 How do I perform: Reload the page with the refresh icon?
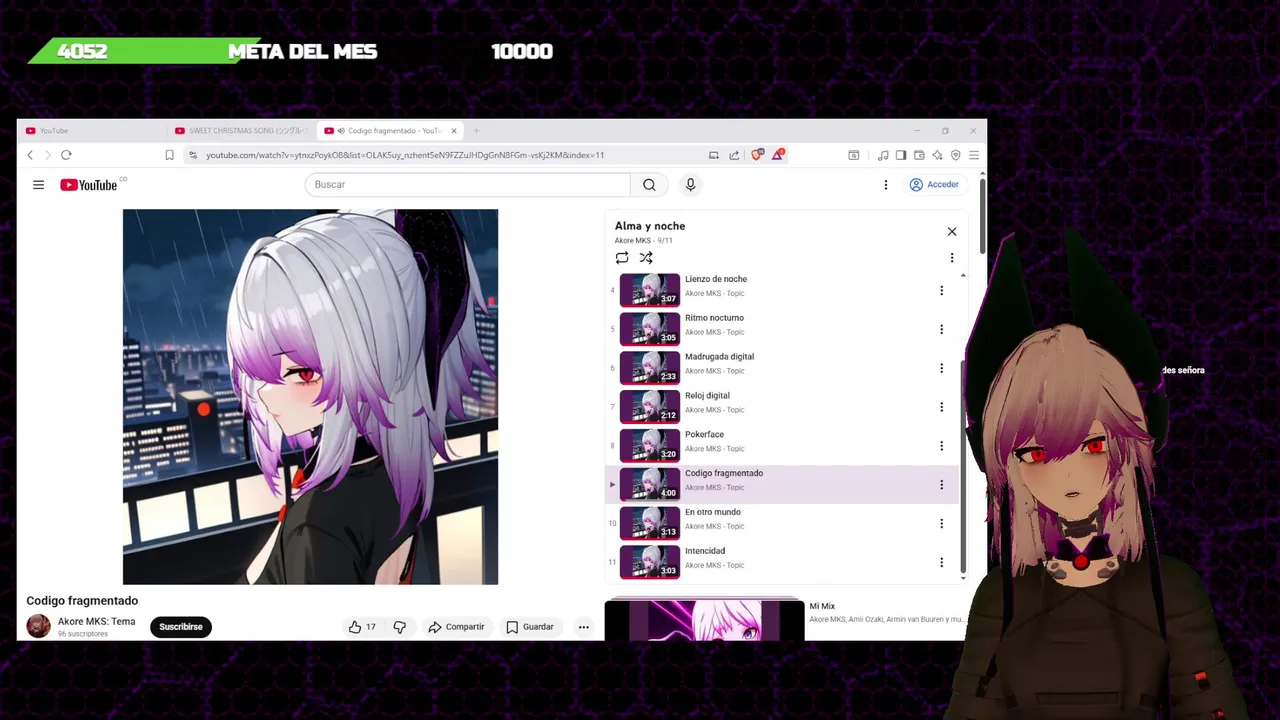click(66, 155)
